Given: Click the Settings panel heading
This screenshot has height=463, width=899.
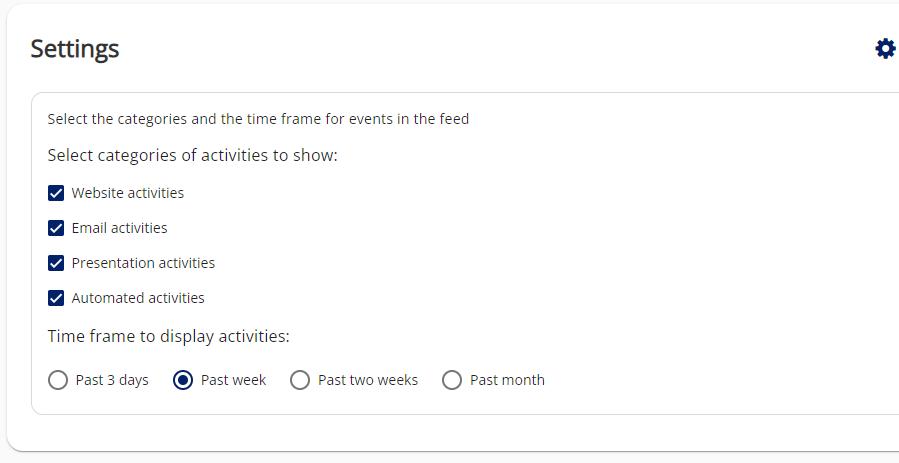Looking at the screenshot, I should pos(75,49).
